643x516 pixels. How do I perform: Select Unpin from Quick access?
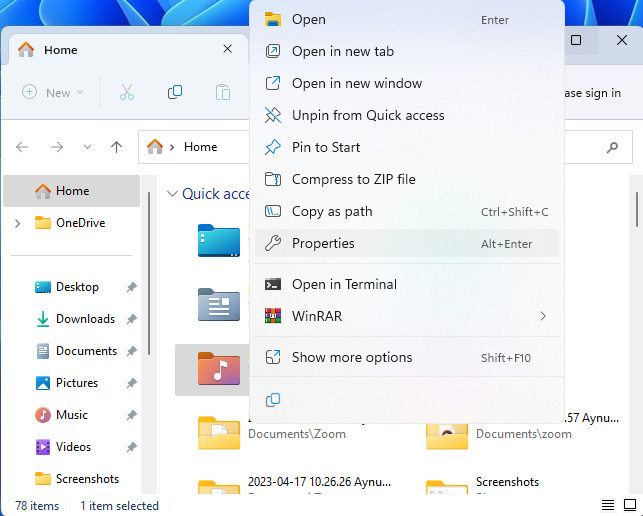click(406, 116)
